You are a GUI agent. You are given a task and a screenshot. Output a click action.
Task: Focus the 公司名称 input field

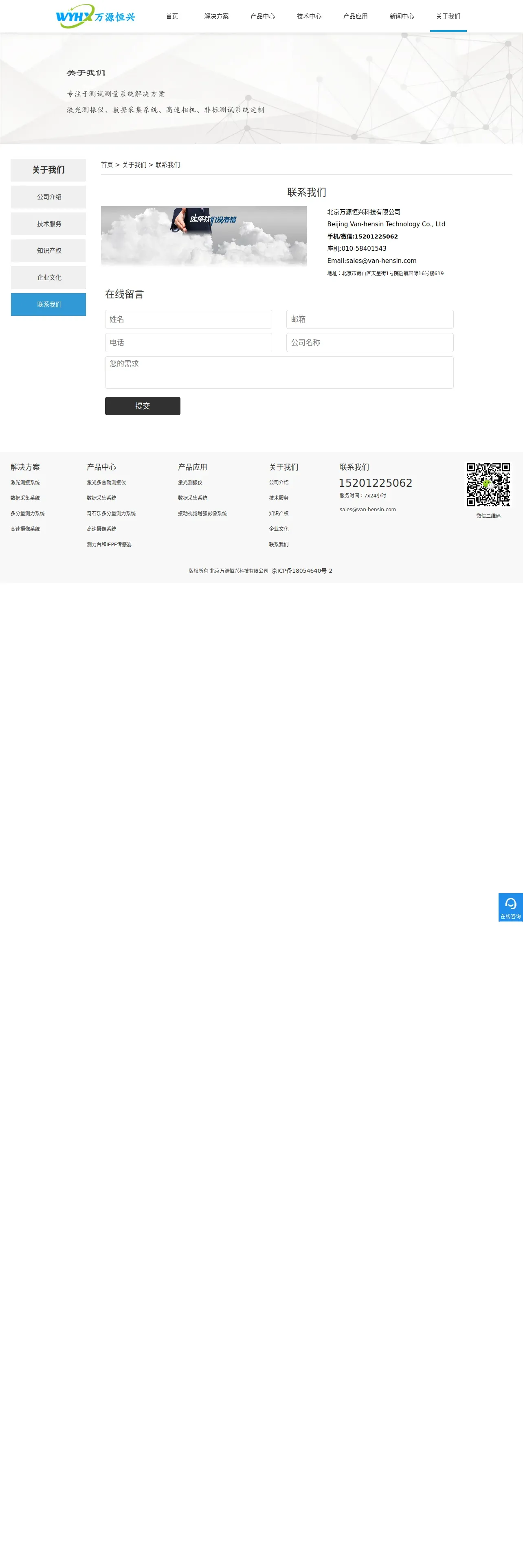click(x=370, y=343)
